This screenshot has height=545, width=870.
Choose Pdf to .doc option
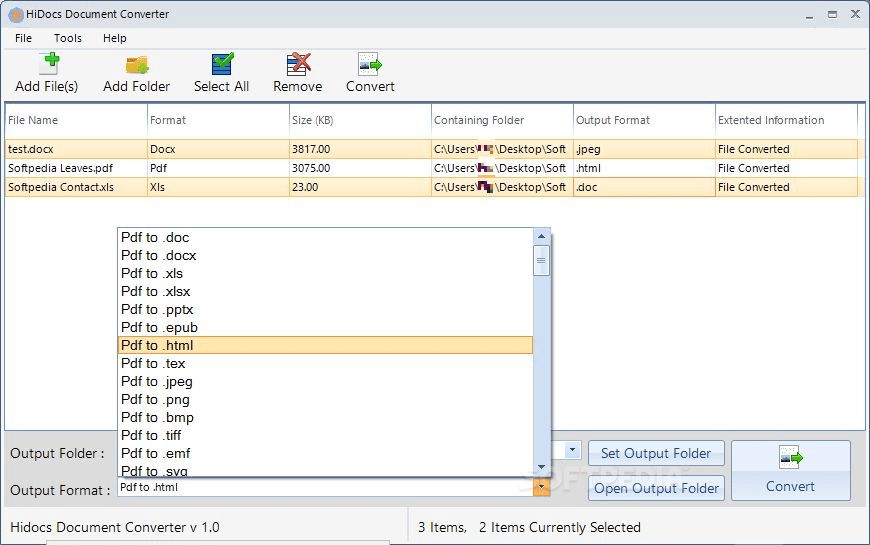325,238
